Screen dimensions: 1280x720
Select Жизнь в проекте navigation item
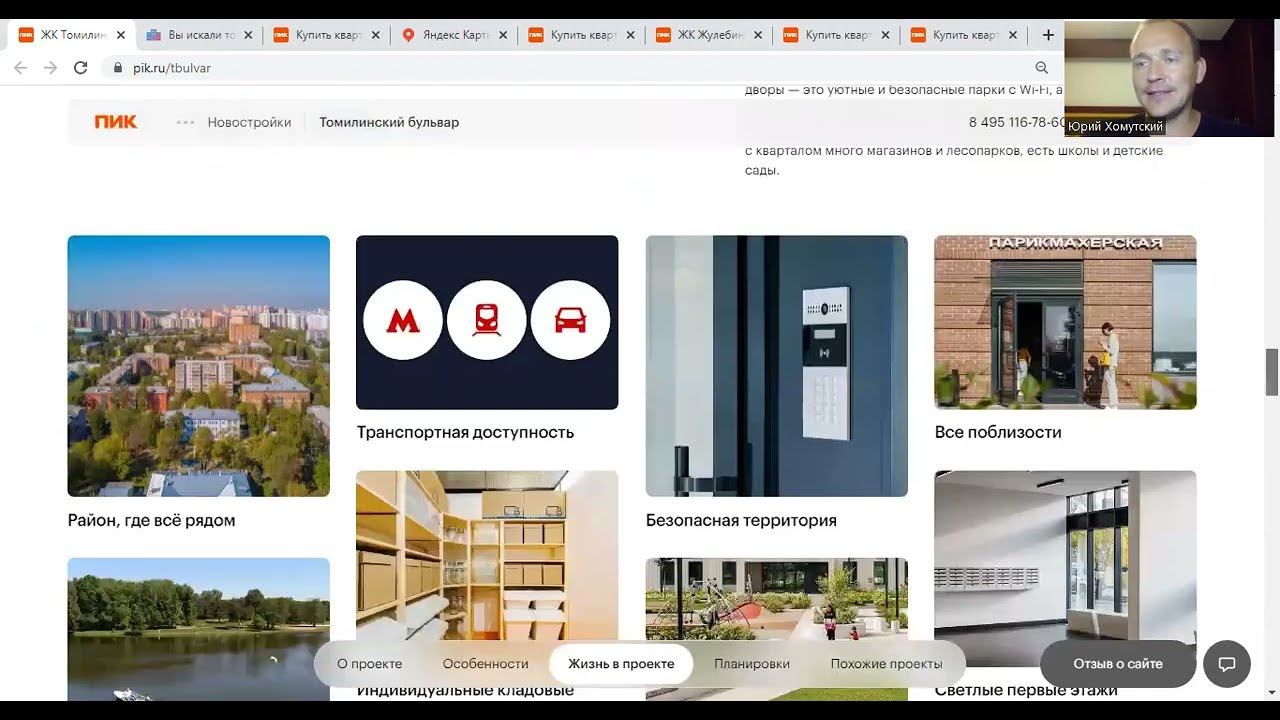pyautogui.click(x=621, y=664)
